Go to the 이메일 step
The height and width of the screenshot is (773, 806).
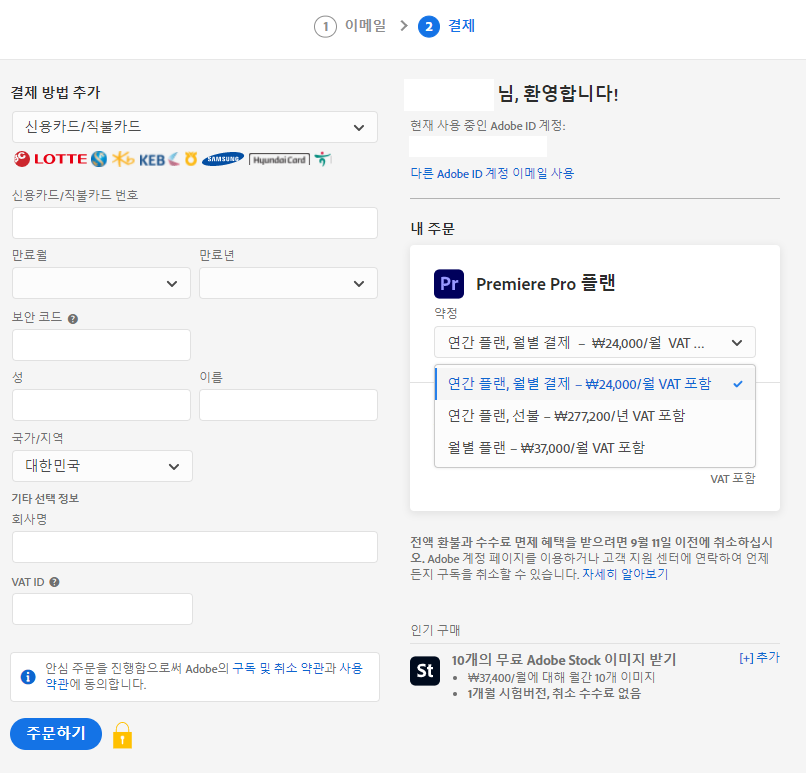click(365, 26)
